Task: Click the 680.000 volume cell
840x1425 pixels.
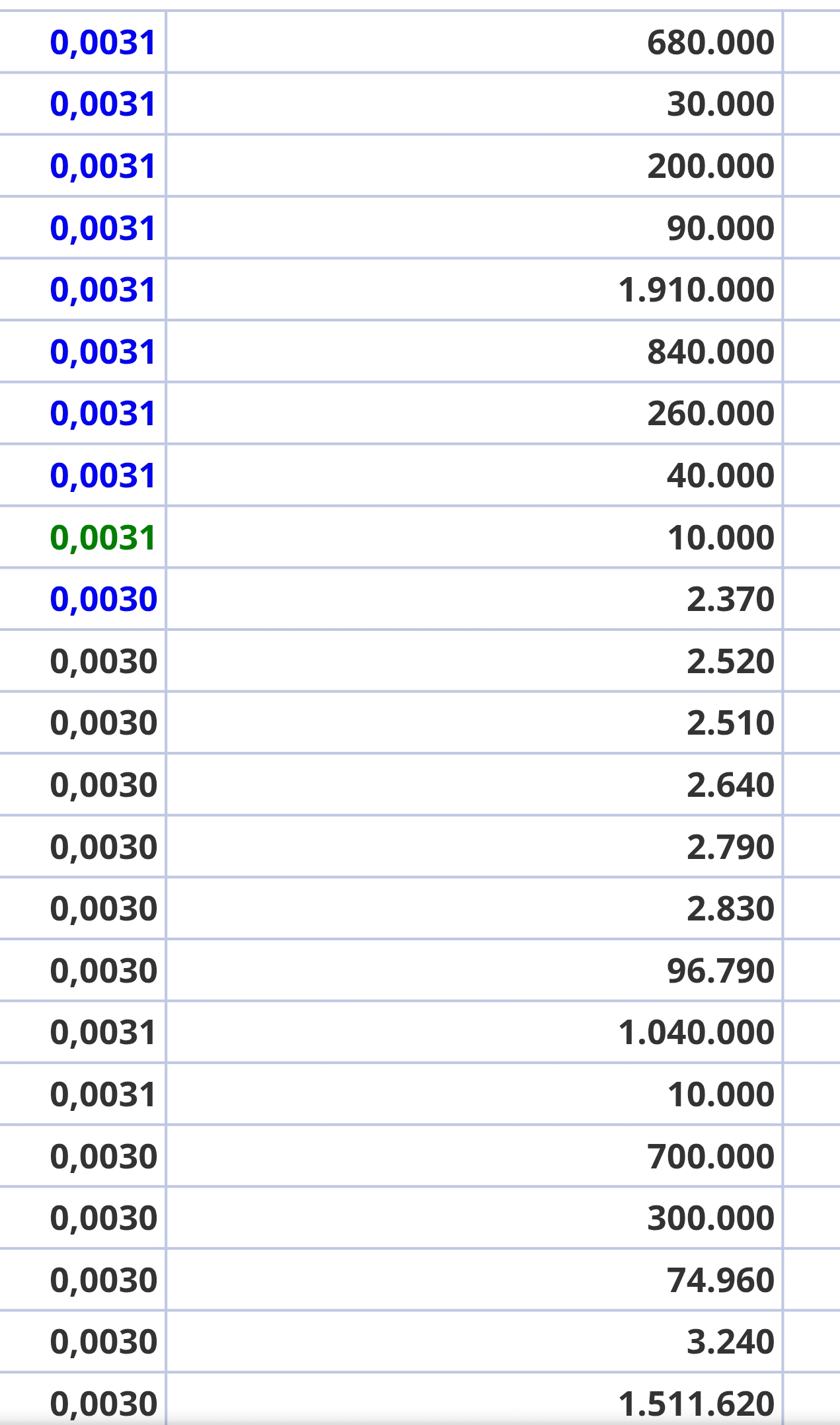Action: (x=710, y=42)
